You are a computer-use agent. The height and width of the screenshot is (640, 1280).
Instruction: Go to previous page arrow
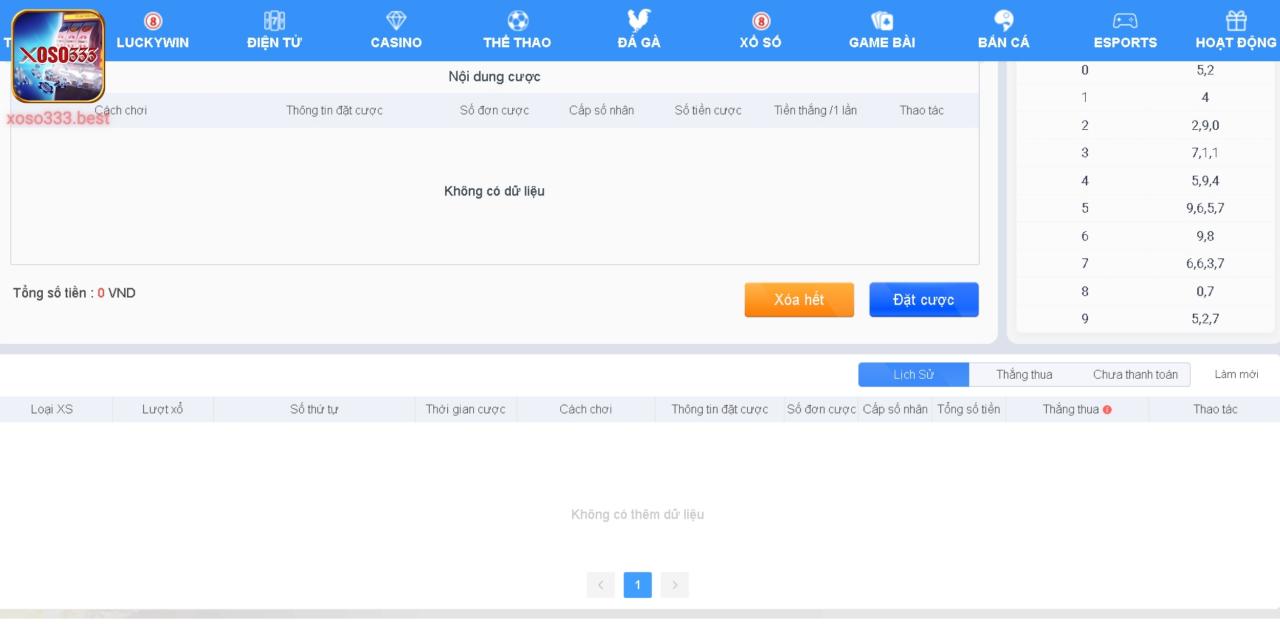point(601,585)
